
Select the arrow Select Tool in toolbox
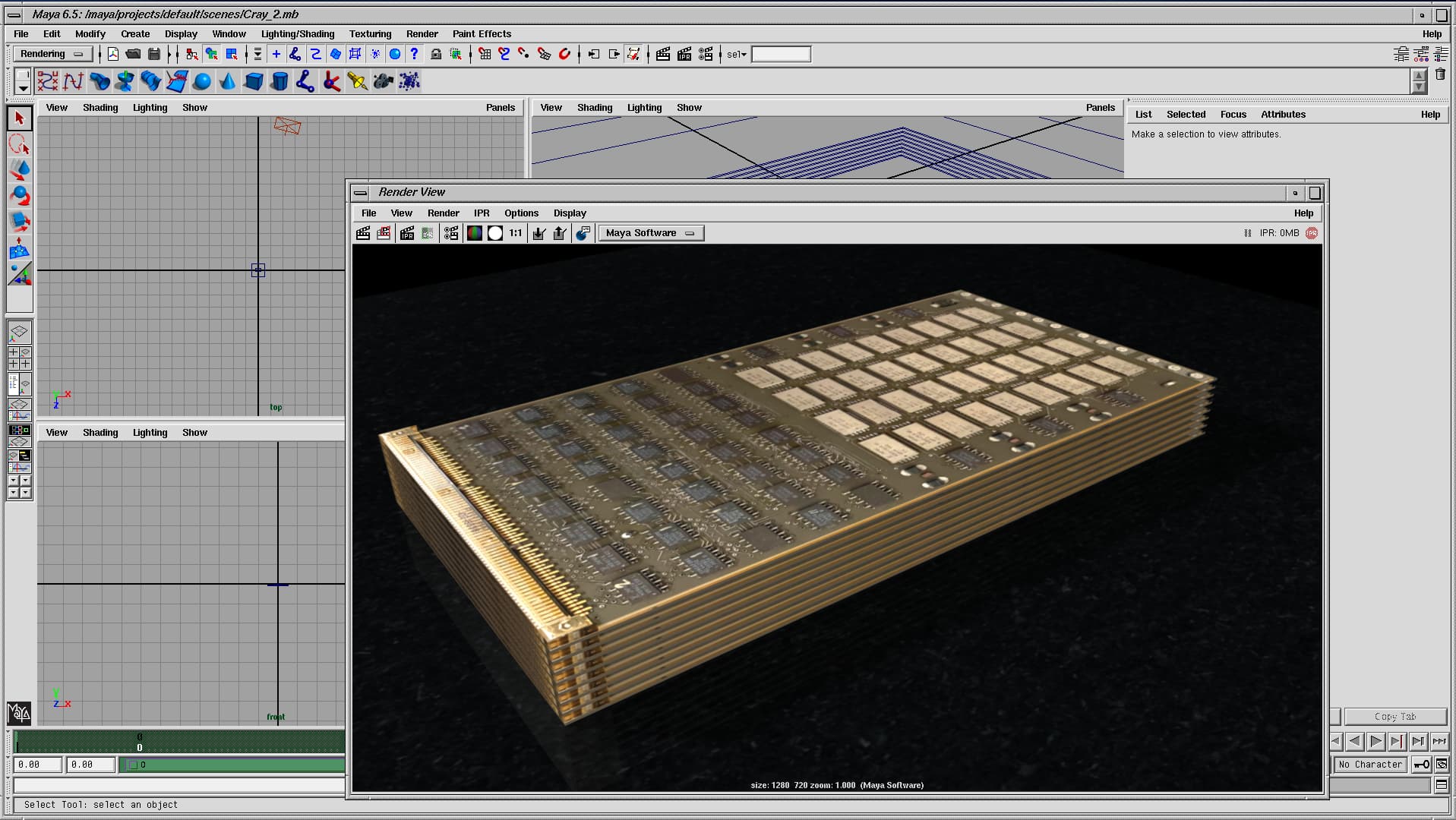(20, 118)
